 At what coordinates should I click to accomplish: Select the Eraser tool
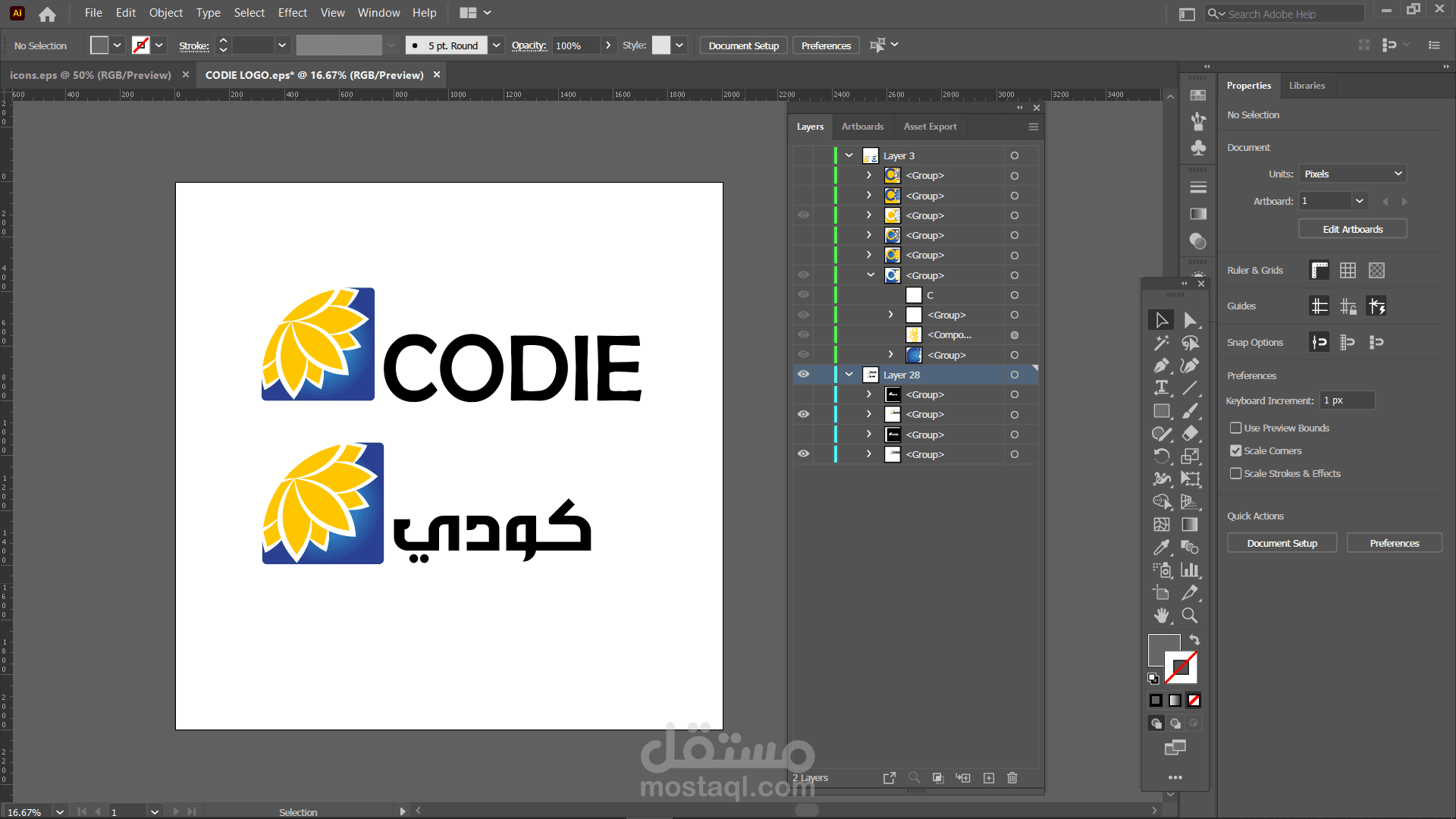(x=1190, y=434)
